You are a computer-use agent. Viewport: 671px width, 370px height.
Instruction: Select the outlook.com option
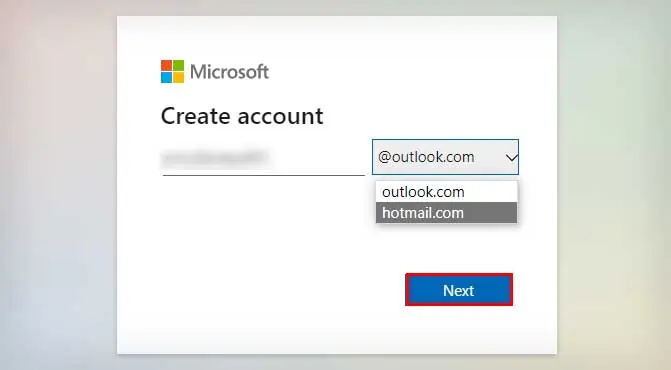point(446,192)
